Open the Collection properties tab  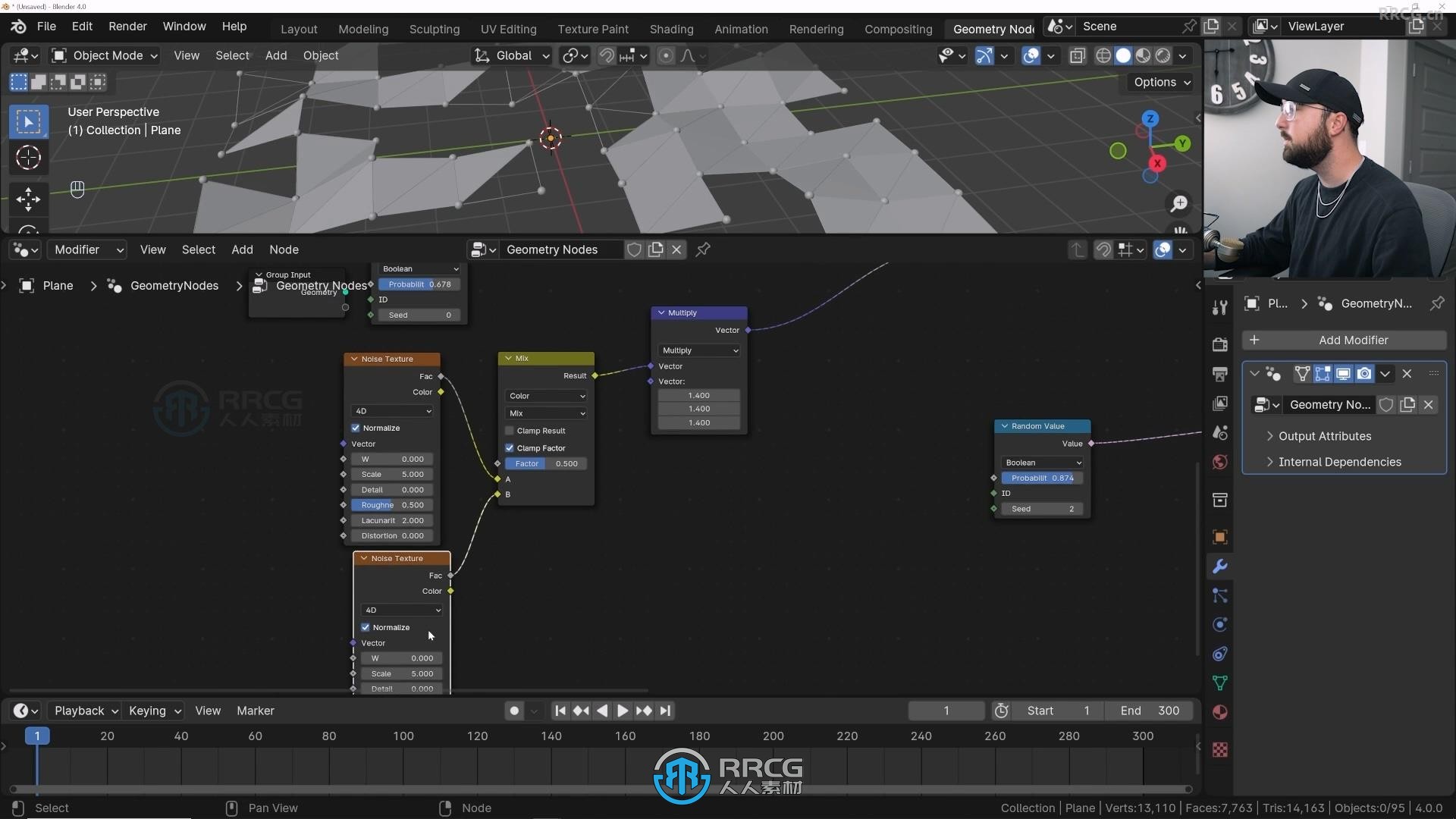(x=1219, y=500)
